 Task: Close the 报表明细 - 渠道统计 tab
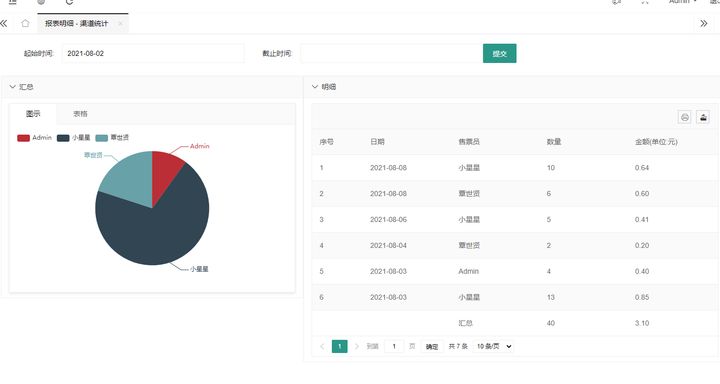[120, 23]
